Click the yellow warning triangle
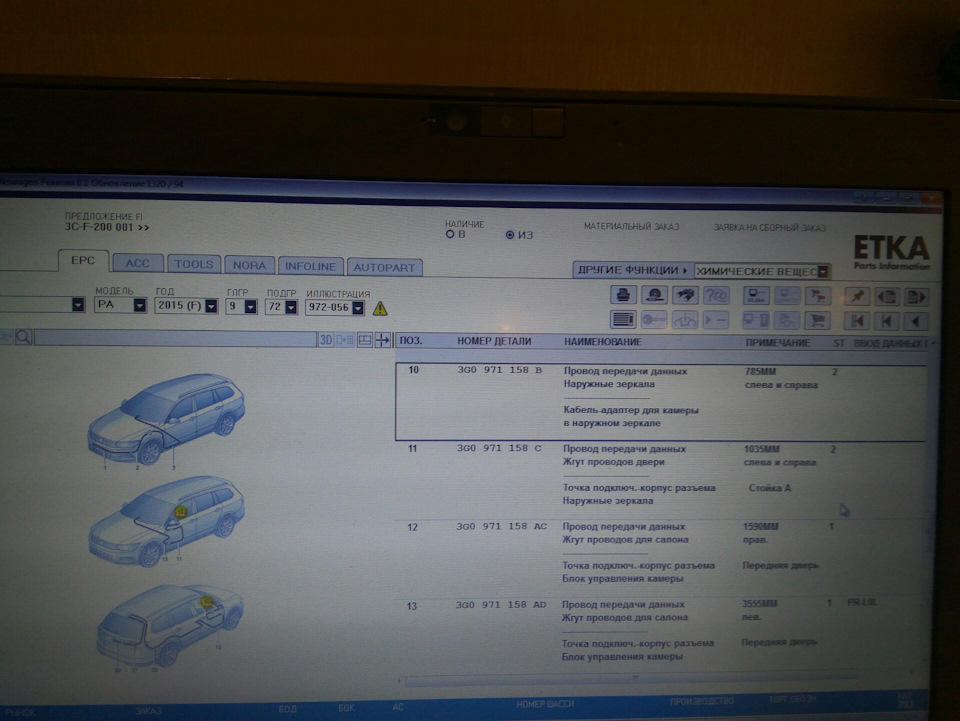 pos(380,308)
